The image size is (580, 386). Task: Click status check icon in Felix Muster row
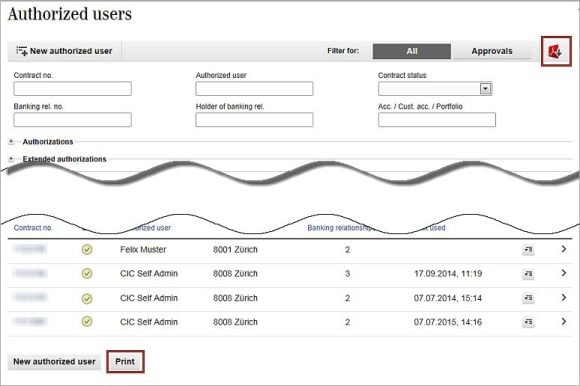coord(87,250)
